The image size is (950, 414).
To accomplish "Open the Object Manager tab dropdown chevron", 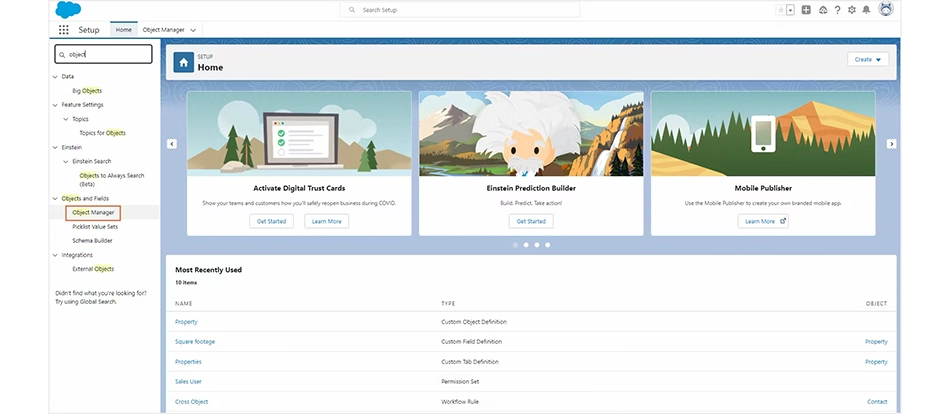I will coord(193,30).
